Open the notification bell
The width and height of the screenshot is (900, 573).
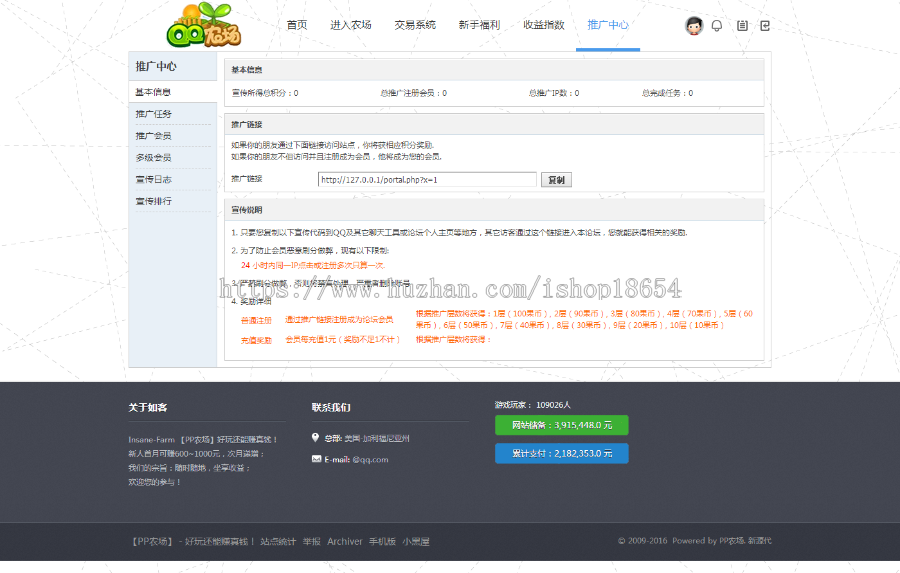[717, 25]
